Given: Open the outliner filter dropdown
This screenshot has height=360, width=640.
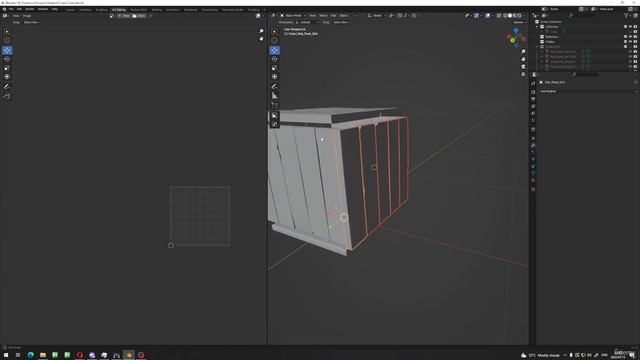Looking at the screenshot, I should coord(628,16).
